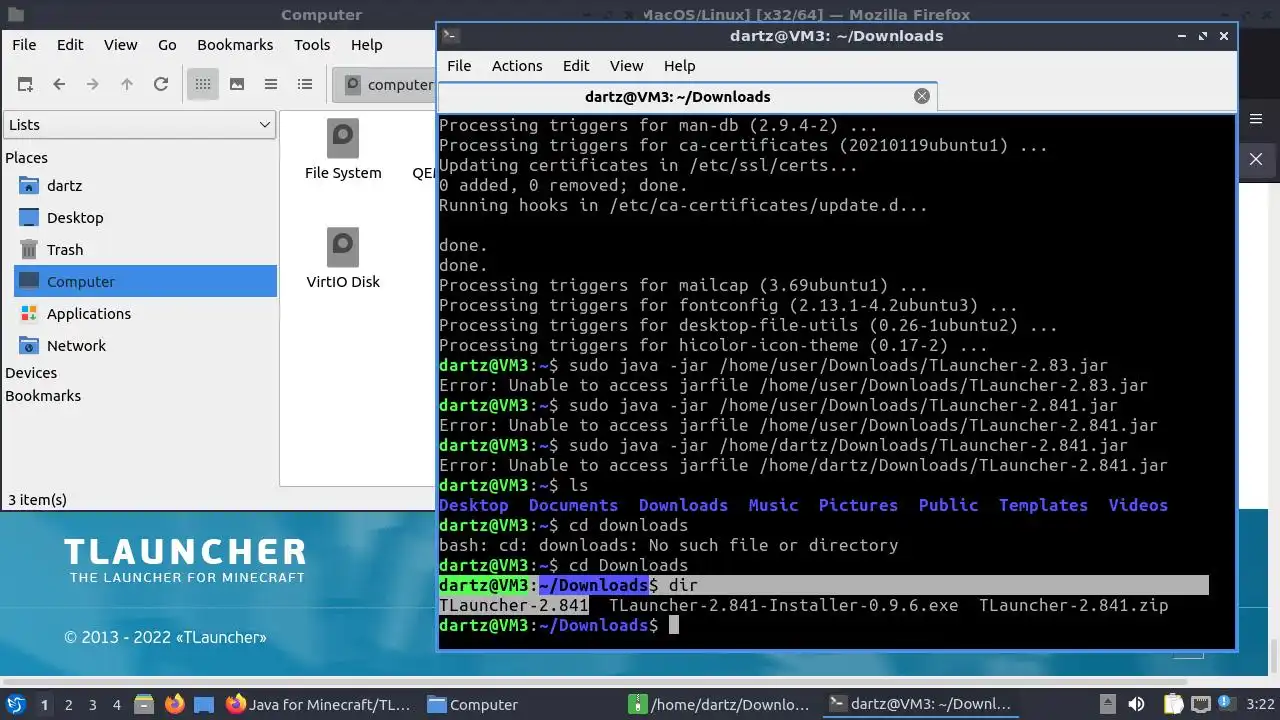
Task: Switch file manager to thumbnail view
Action: click(x=237, y=85)
